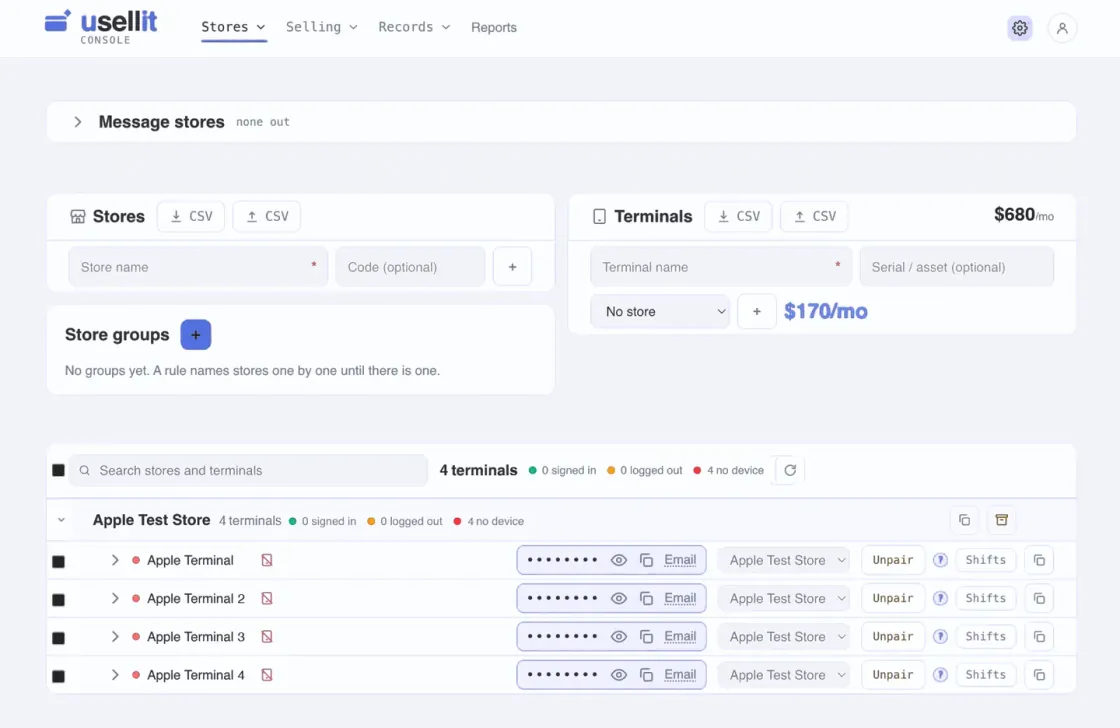This screenshot has width=1120, height=728.
Task: Go to the Reports page
Action: click(494, 27)
